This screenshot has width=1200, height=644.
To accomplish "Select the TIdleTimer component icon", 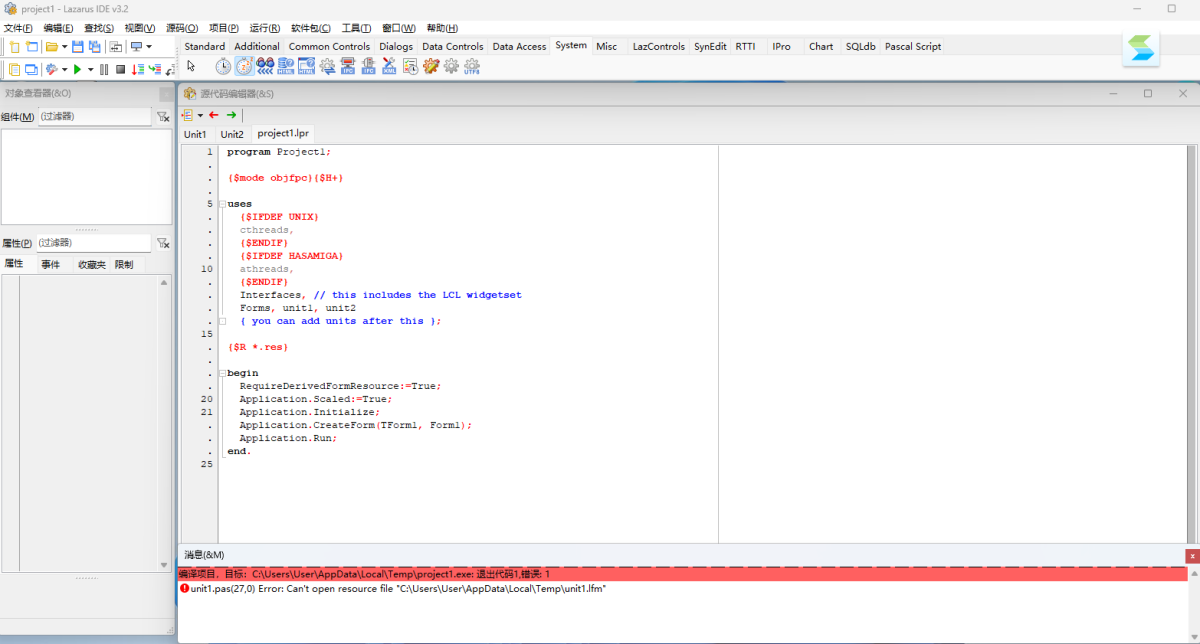I will pos(244,67).
